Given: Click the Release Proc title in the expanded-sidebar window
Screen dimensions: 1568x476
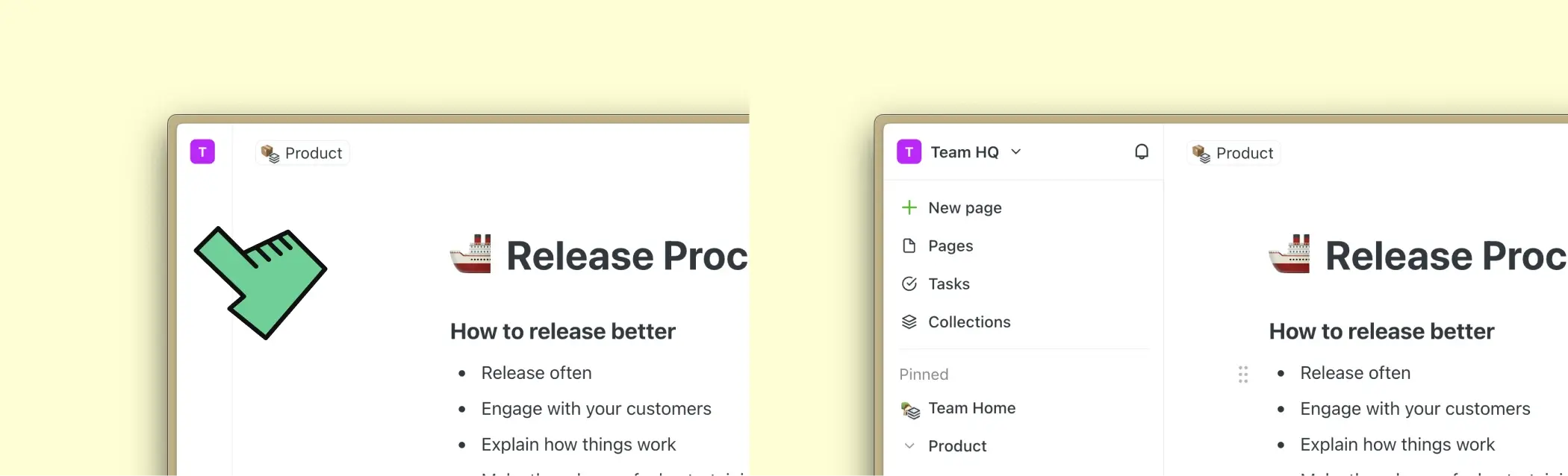Looking at the screenshot, I should click(1445, 256).
